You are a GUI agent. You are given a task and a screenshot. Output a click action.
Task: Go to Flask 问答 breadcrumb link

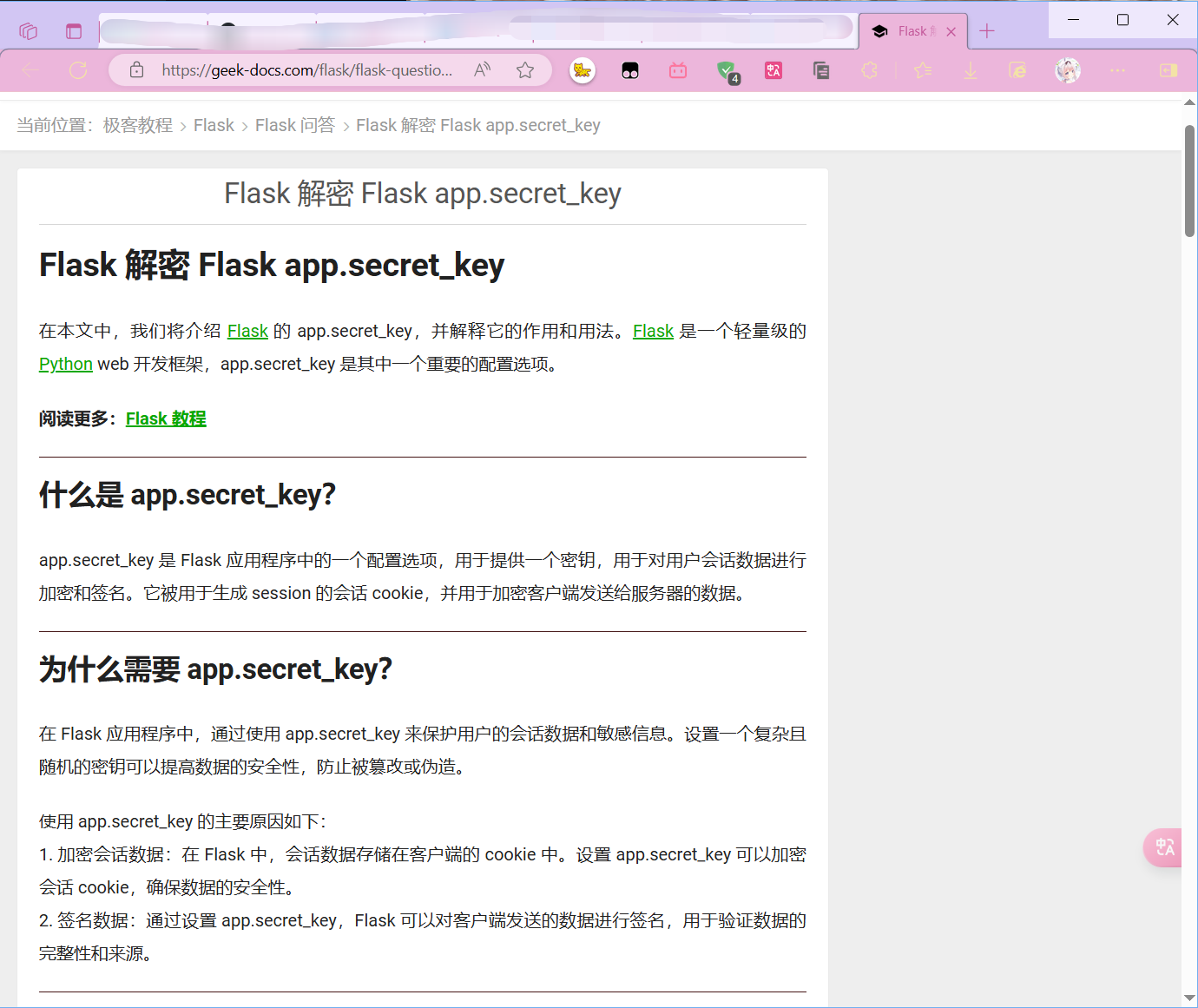click(x=295, y=125)
